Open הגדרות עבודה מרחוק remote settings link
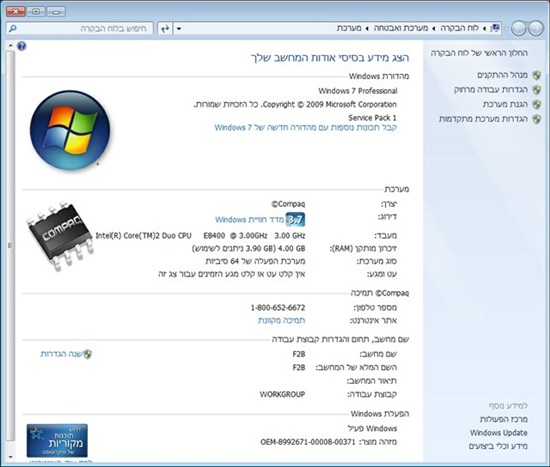Viewport: 550px width, 467px height. (x=491, y=89)
